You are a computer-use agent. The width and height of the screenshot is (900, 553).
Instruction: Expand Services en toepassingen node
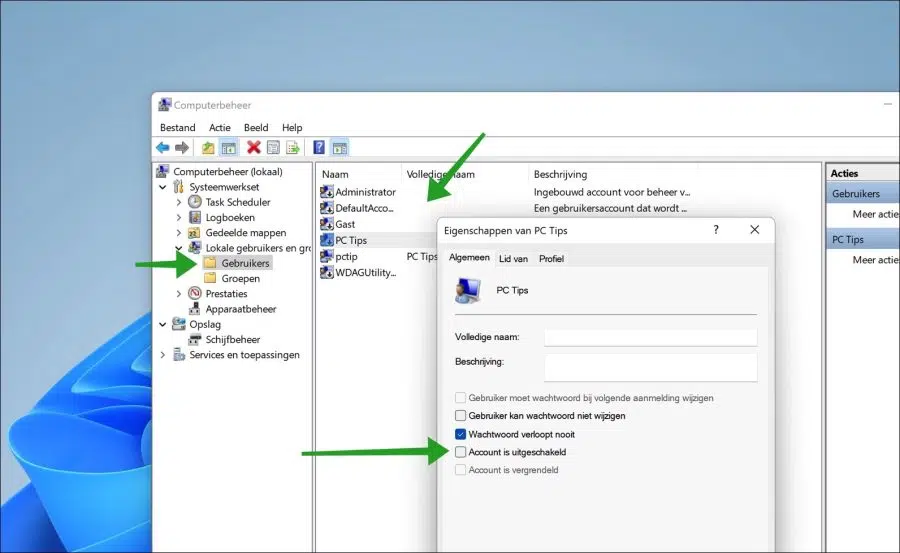click(x=162, y=355)
